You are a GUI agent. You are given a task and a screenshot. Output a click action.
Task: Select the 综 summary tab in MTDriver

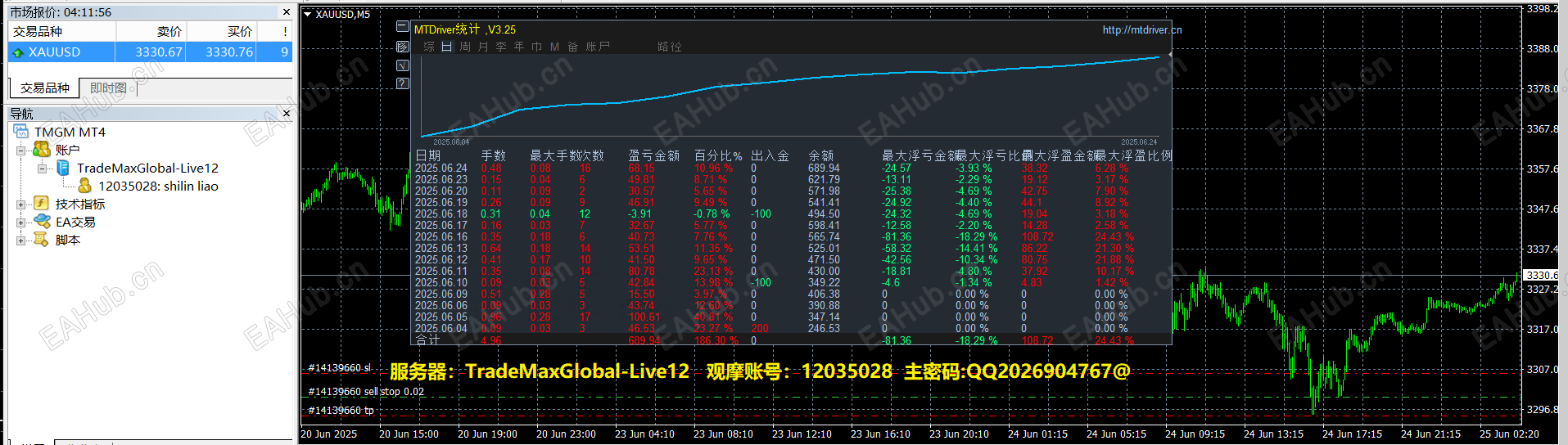[429, 47]
